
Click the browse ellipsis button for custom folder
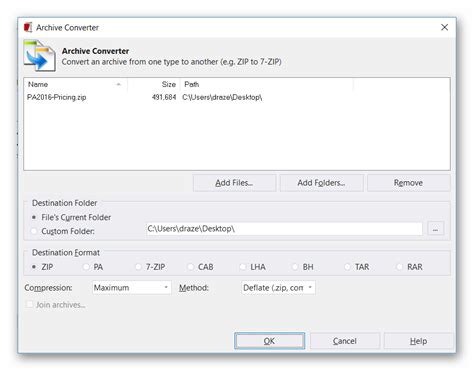pos(435,229)
